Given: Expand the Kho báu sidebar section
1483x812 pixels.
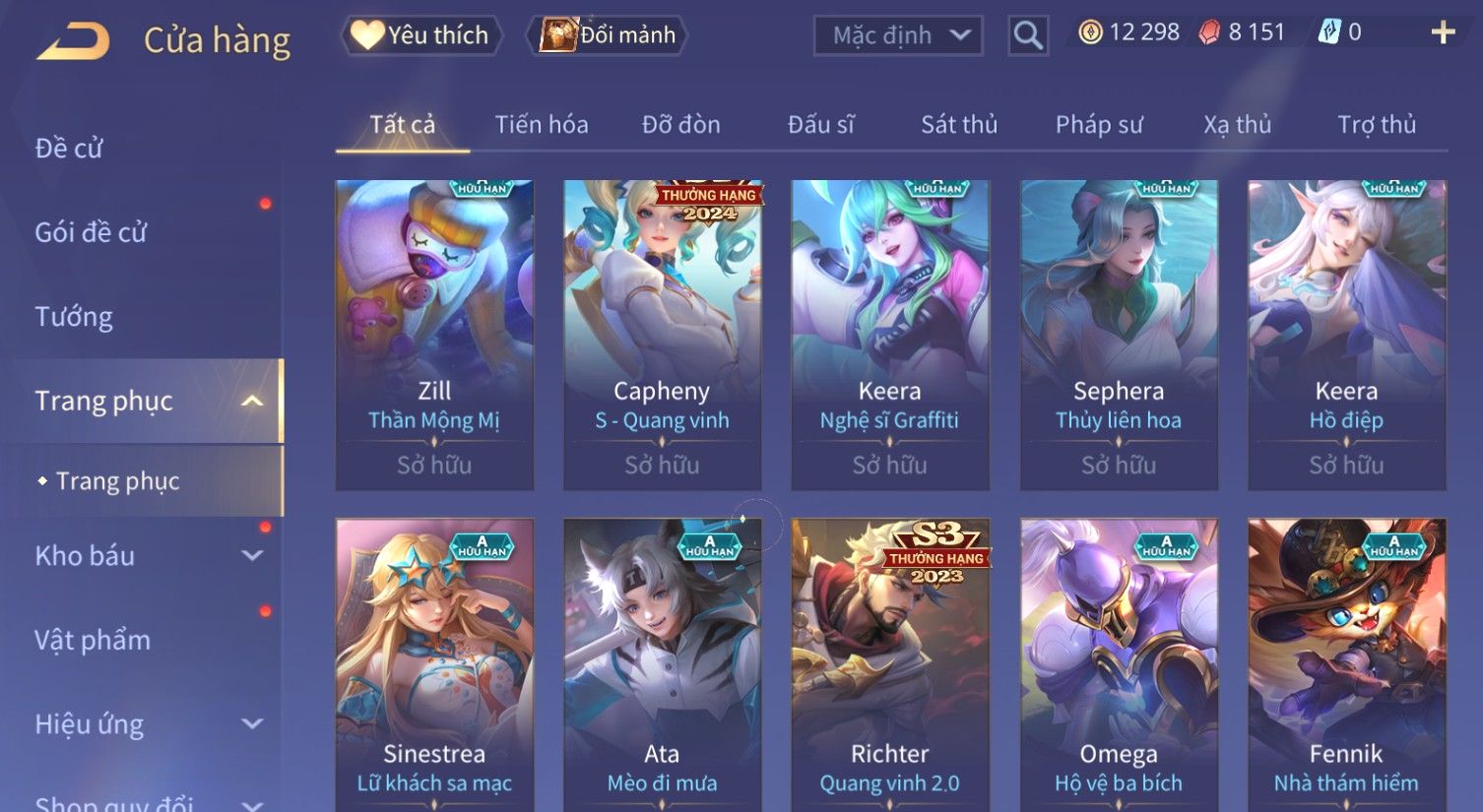Looking at the screenshot, I should click(x=252, y=555).
